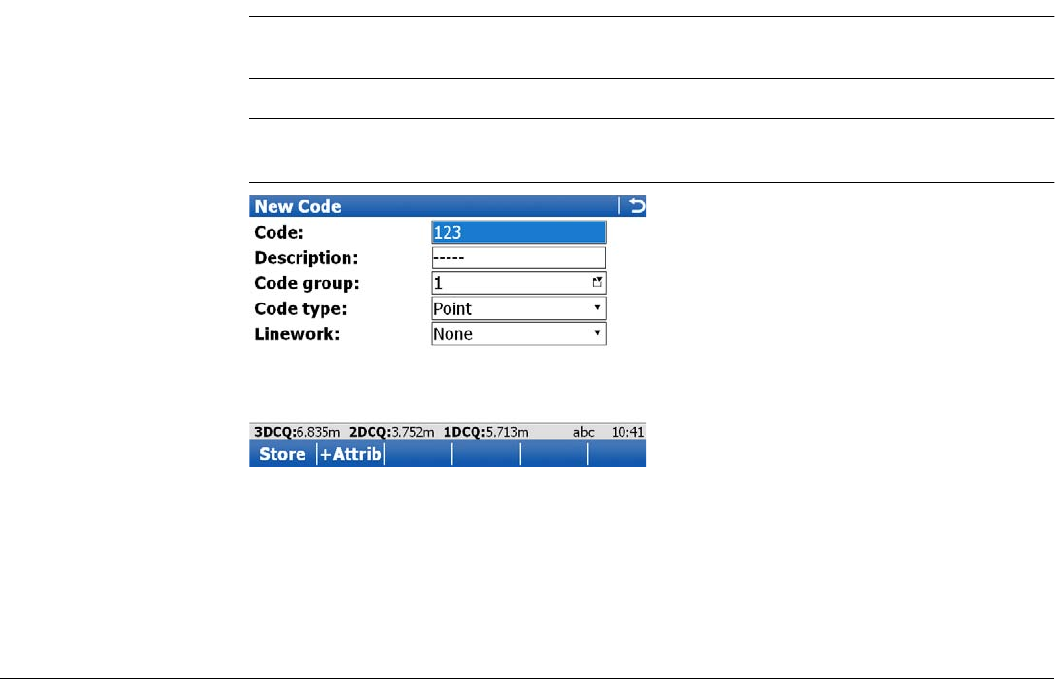
Task: Click the Description: label
Action: point(306,258)
